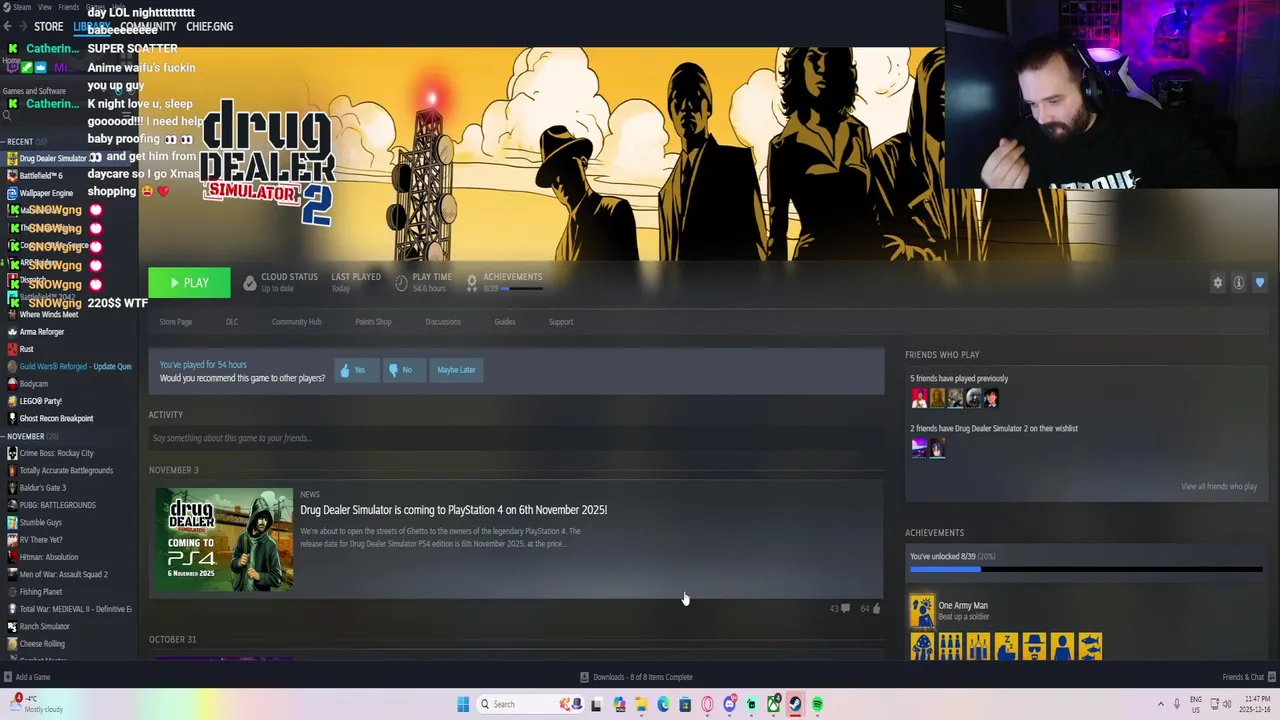This screenshot has width=1280, height=720.
Task: Click Add a Game
Action: coord(28,677)
